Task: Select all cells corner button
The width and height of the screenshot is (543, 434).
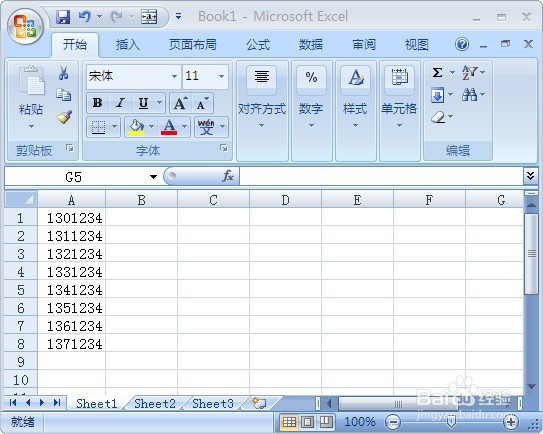Action: (x=20, y=200)
